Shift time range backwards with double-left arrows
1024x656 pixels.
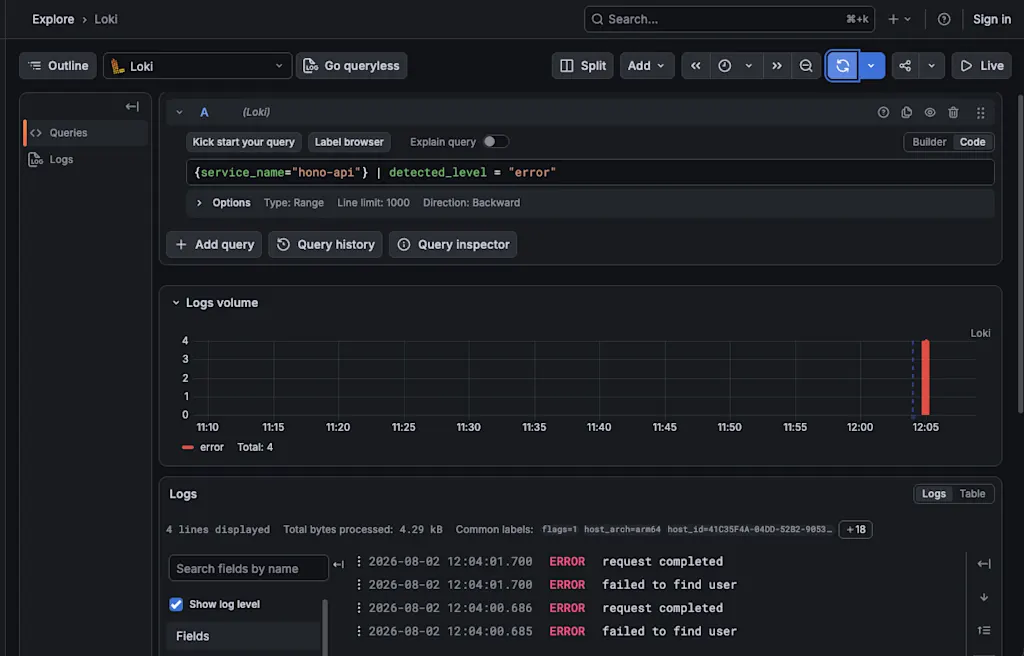click(x=696, y=65)
